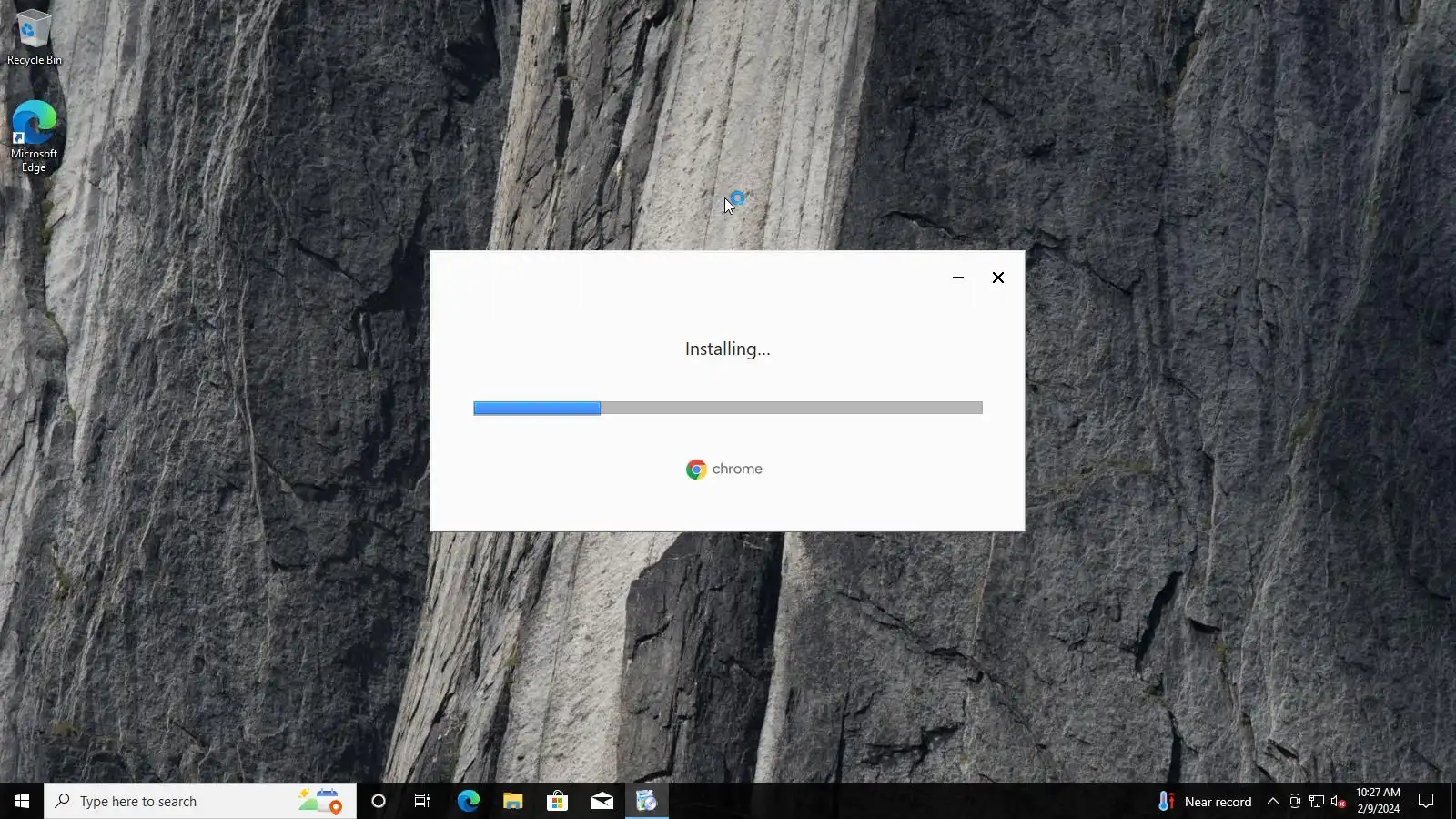Open the Mail app from the taskbar
This screenshot has width=1456, height=819.
coord(602,801)
